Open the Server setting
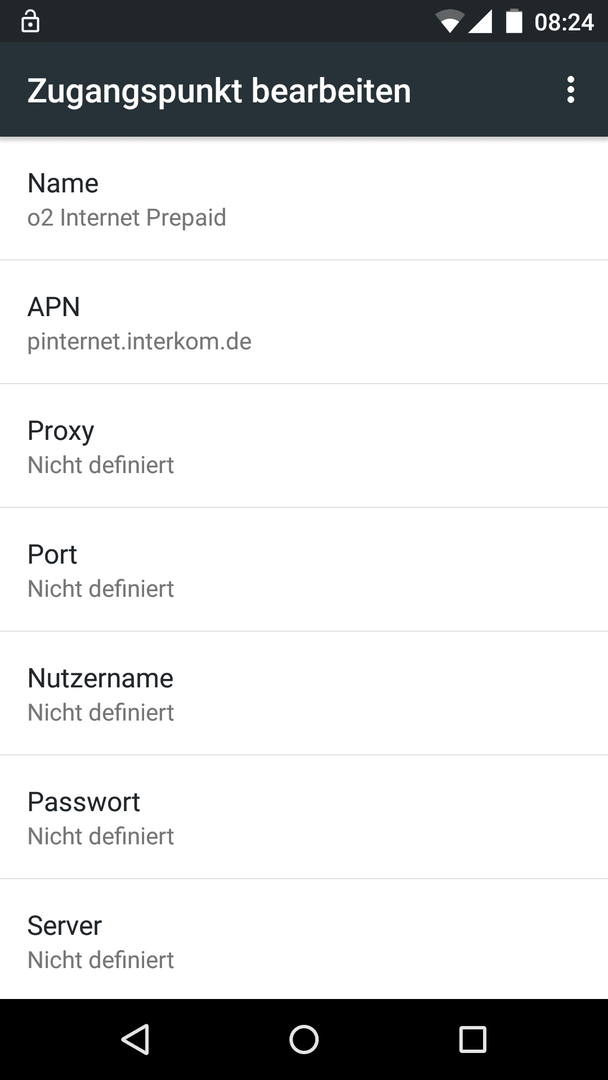The height and width of the screenshot is (1080, 608). (x=304, y=939)
